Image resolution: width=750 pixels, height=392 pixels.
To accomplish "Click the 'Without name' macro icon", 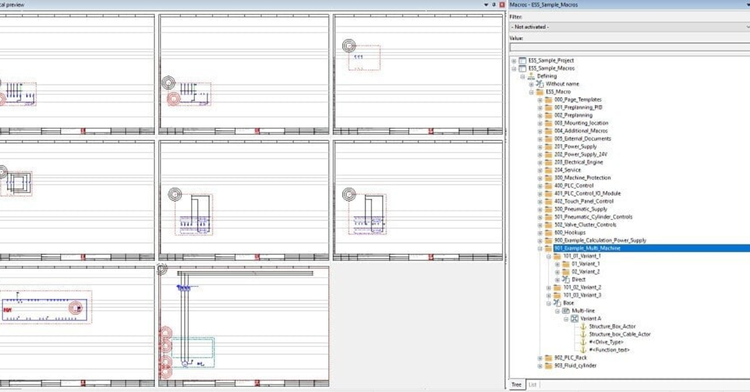I will click(x=540, y=84).
